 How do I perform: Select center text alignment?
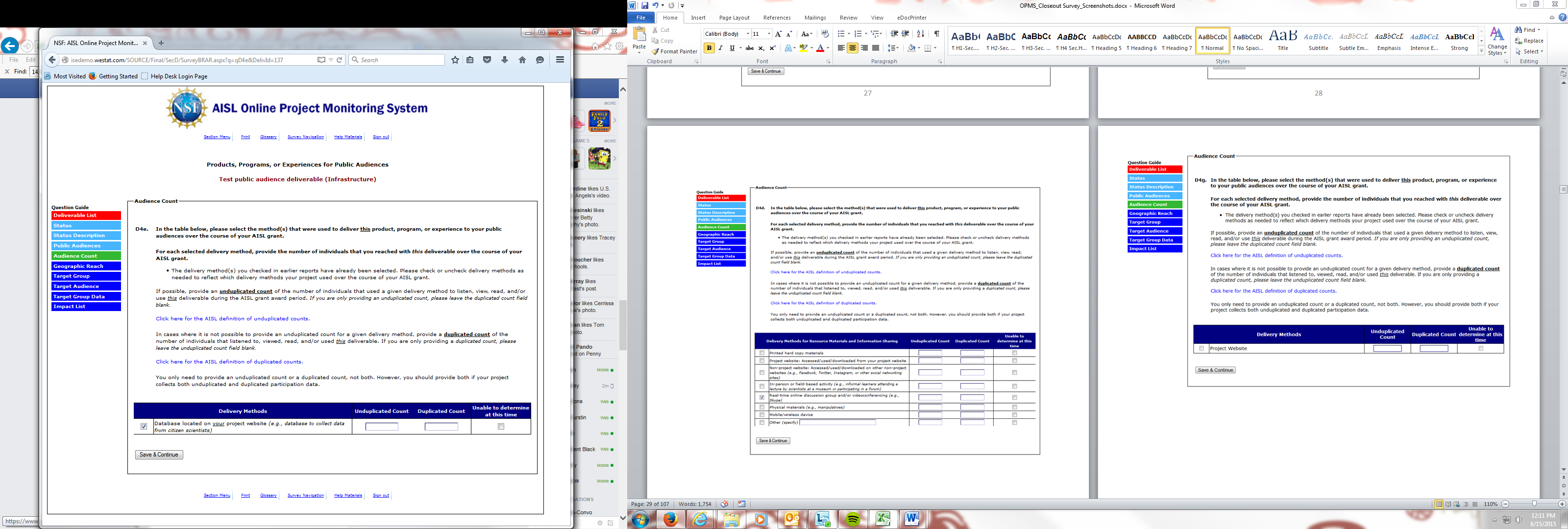852,48
